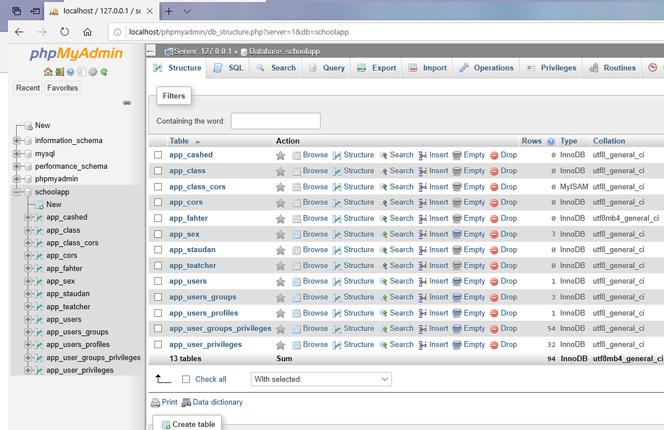Click the log out icon beside home
The height and width of the screenshot is (430, 664).
point(59,72)
